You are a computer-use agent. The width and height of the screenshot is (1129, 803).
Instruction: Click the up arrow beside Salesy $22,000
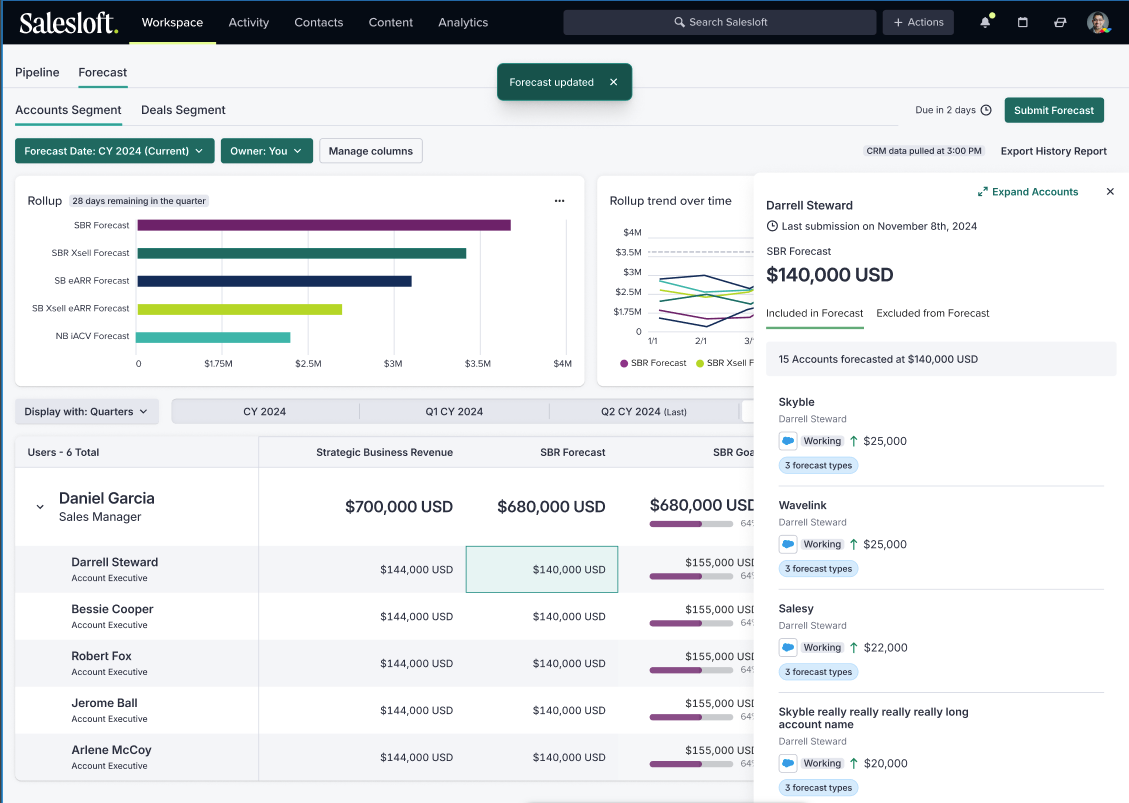[x=854, y=647]
